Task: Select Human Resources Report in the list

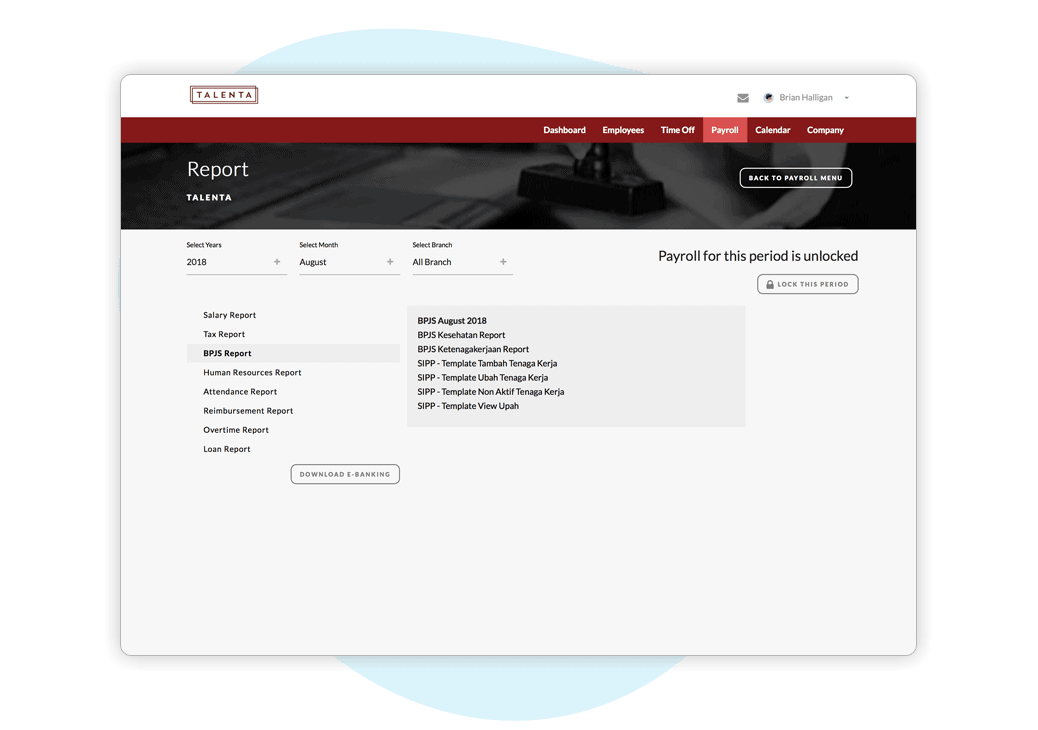Action: [252, 373]
